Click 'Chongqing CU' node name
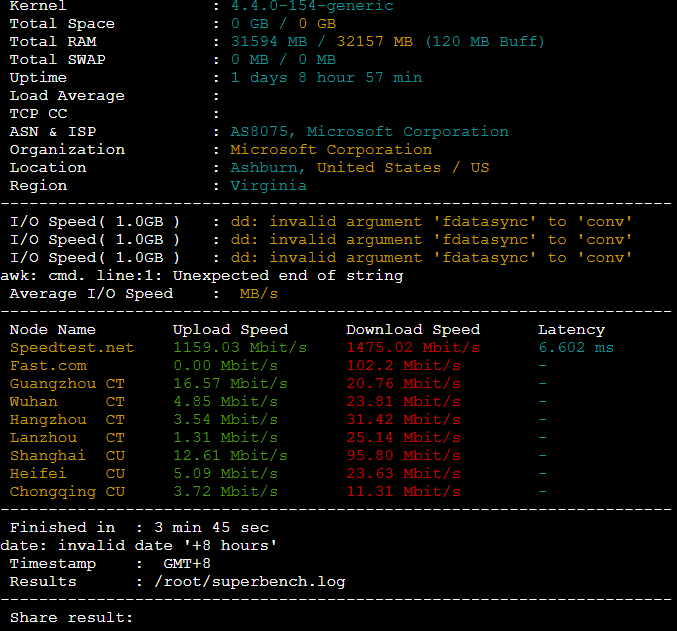 (67, 492)
